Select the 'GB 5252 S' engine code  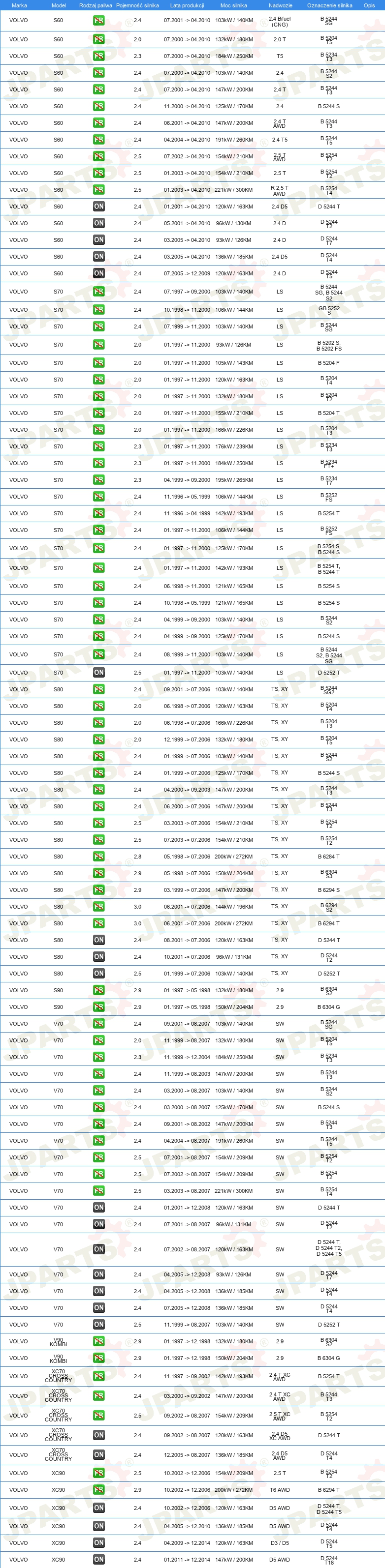click(x=329, y=310)
